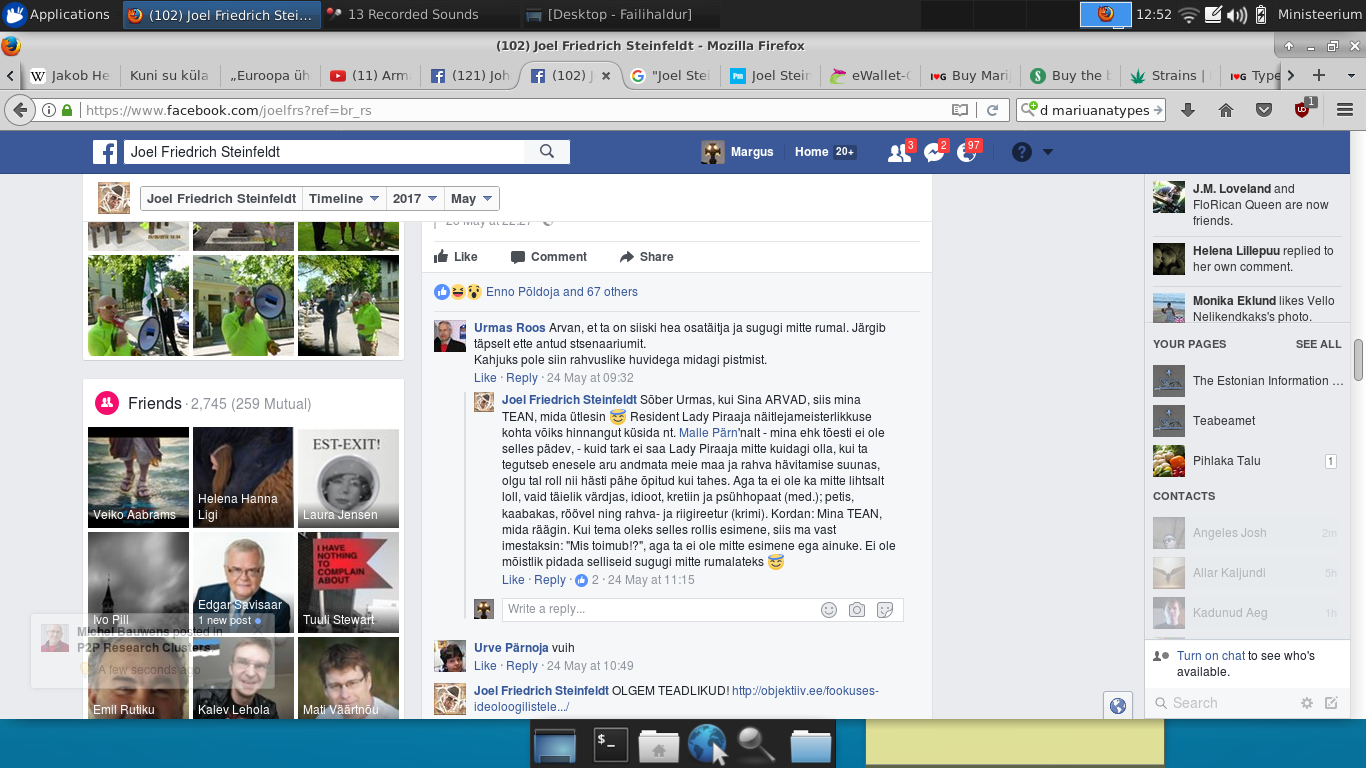Click SEE ALL in Your Pages
Viewport: 1366px width, 768px height.
[1318, 344]
